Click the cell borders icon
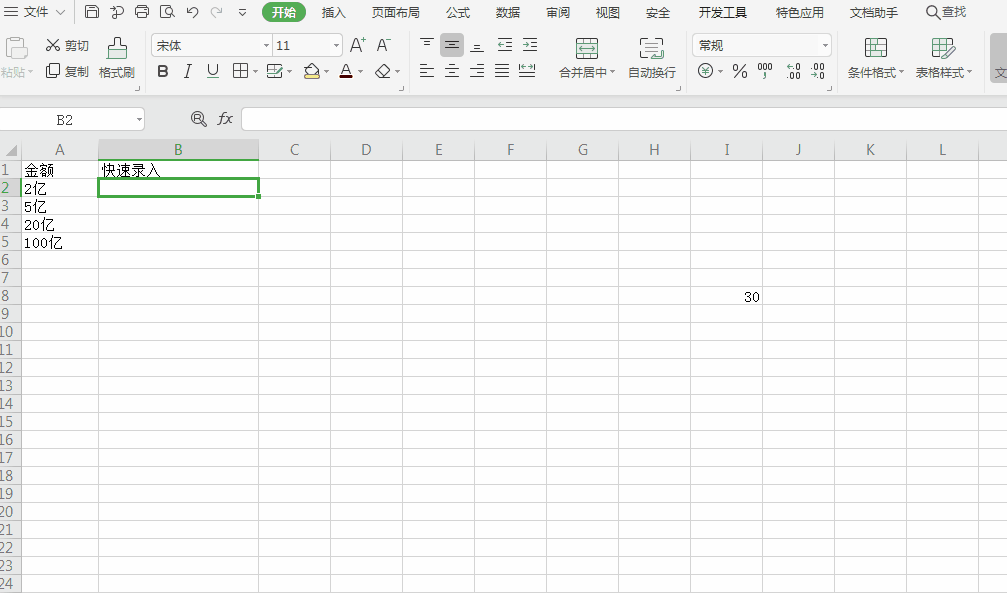 coord(240,71)
